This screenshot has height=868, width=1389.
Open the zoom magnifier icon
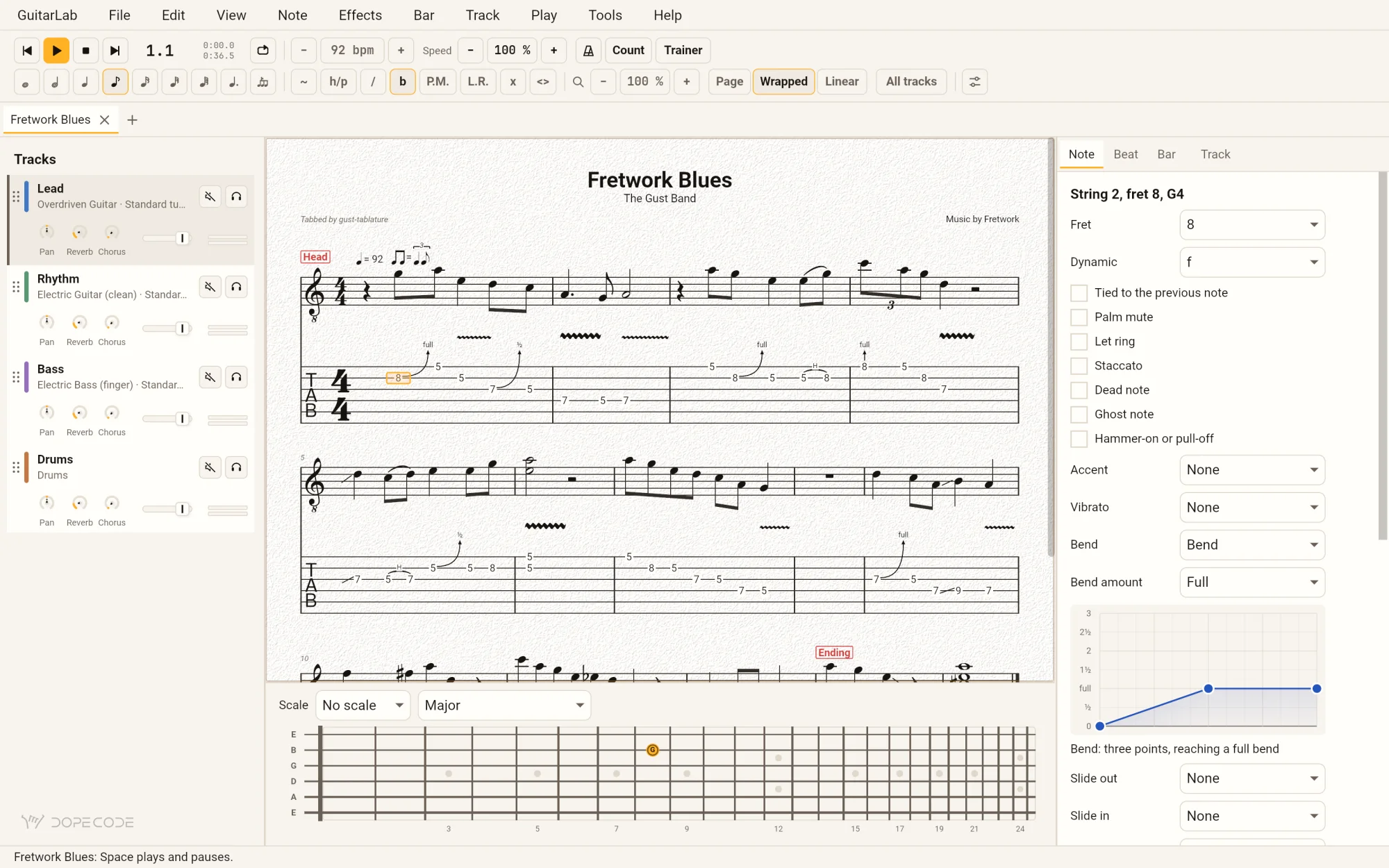click(x=578, y=82)
